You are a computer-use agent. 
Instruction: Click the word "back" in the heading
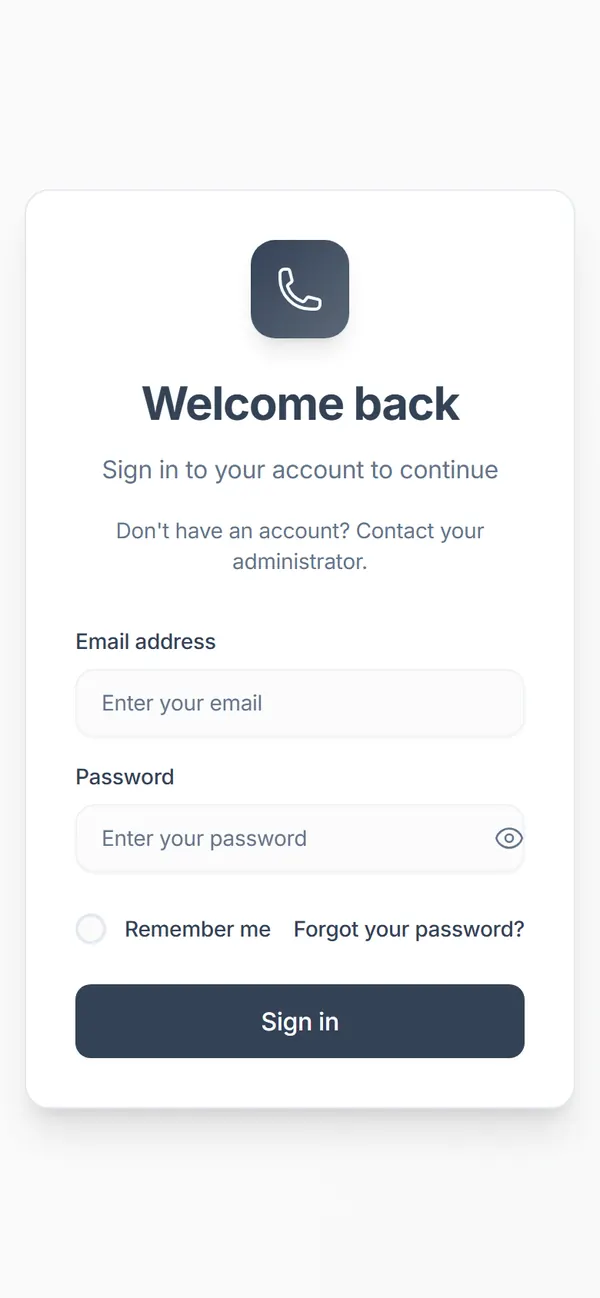(407, 404)
